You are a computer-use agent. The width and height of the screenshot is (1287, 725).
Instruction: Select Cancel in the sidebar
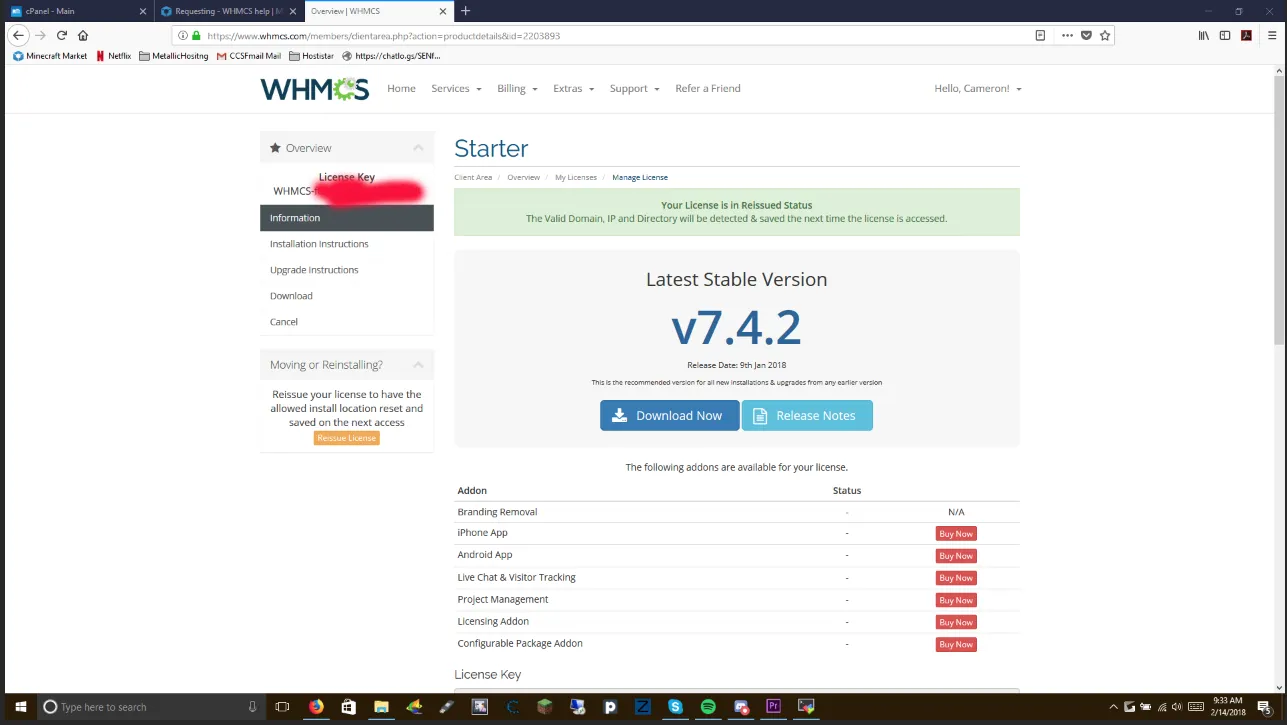click(347, 322)
